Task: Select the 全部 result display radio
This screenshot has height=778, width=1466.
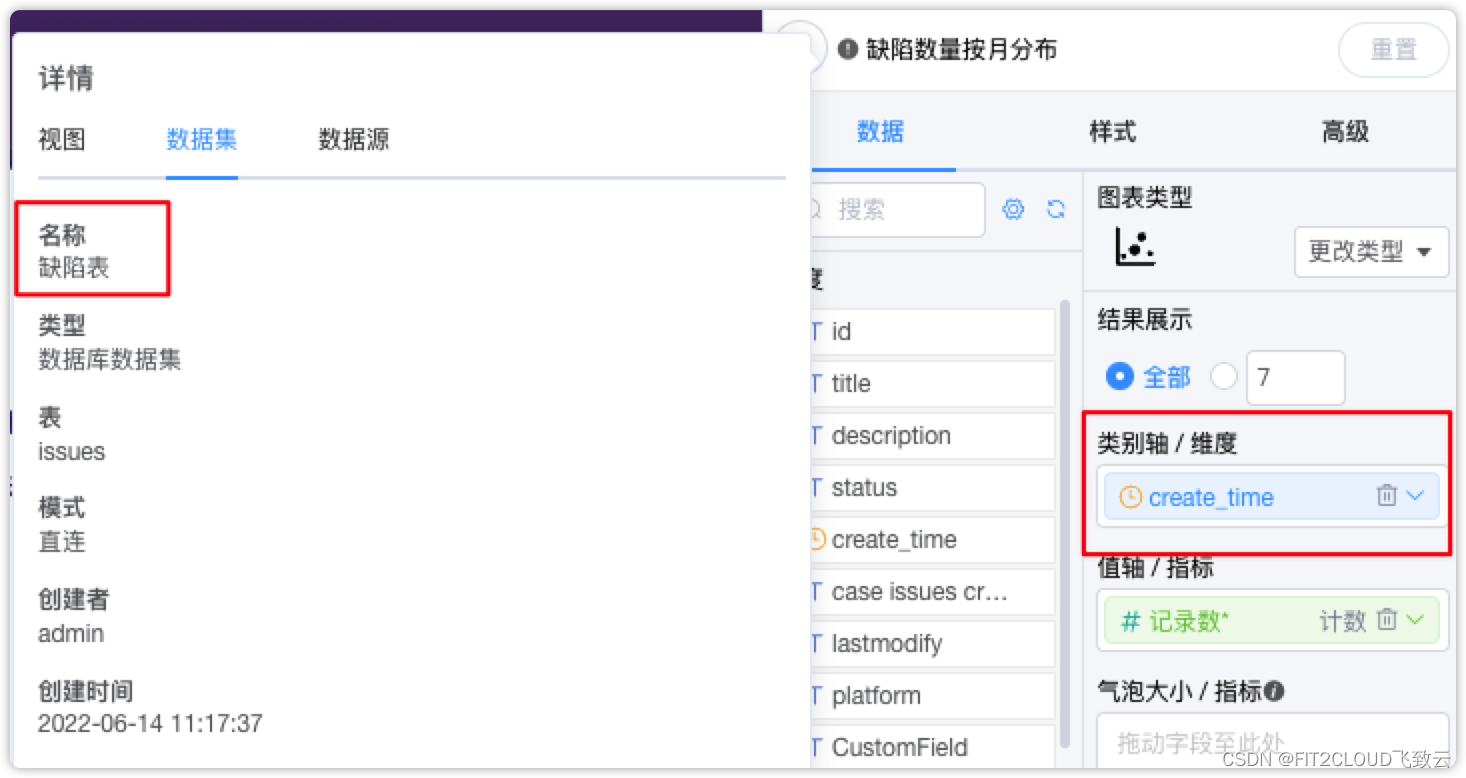Action: [1119, 377]
